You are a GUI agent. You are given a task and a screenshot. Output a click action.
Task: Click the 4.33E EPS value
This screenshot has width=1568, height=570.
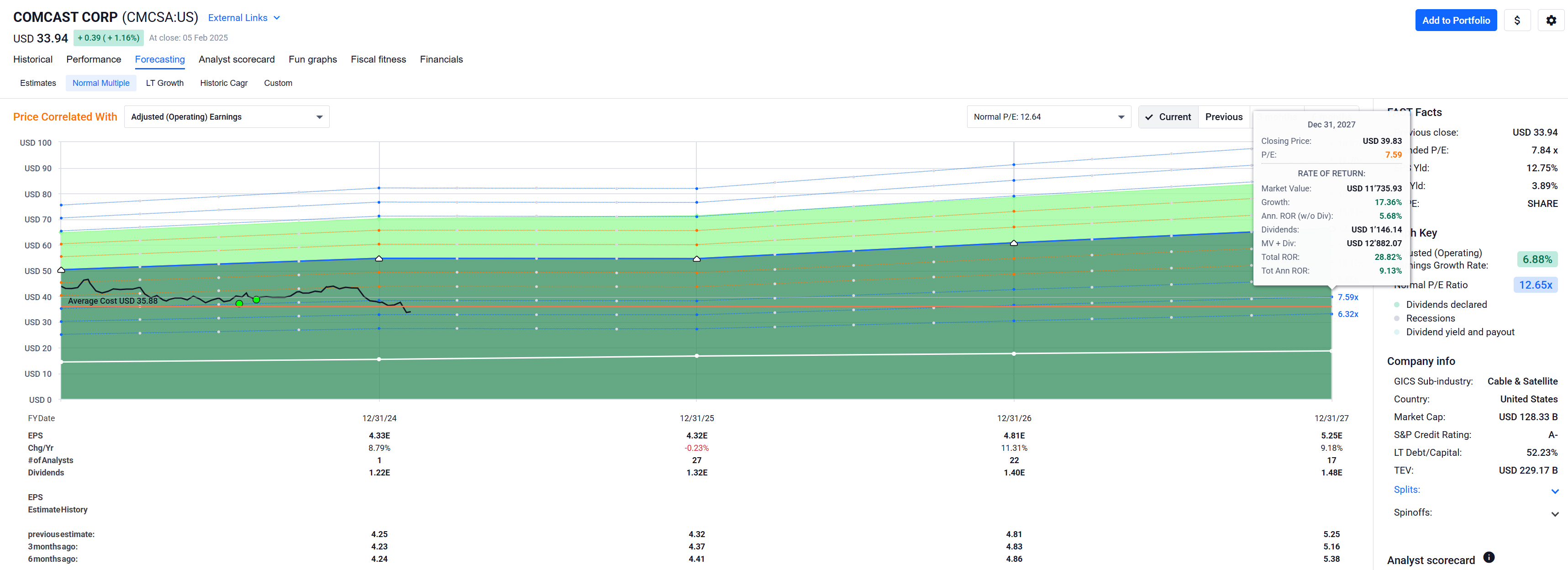379,435
